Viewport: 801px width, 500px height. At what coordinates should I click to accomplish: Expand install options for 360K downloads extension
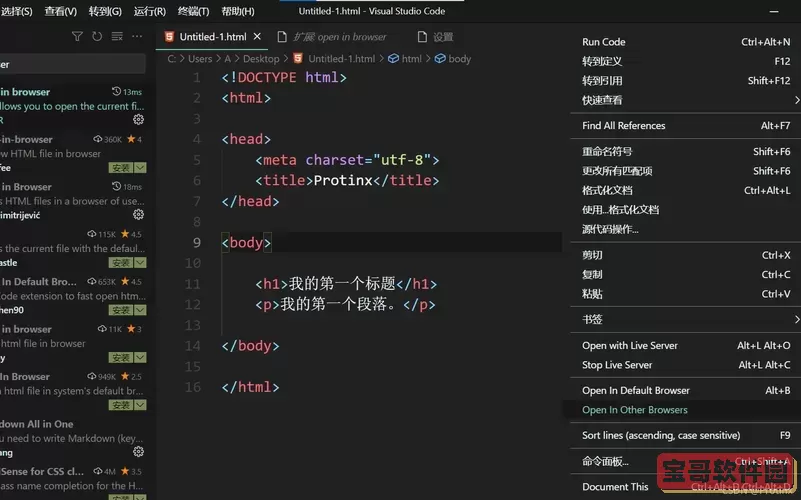point(140,168)
